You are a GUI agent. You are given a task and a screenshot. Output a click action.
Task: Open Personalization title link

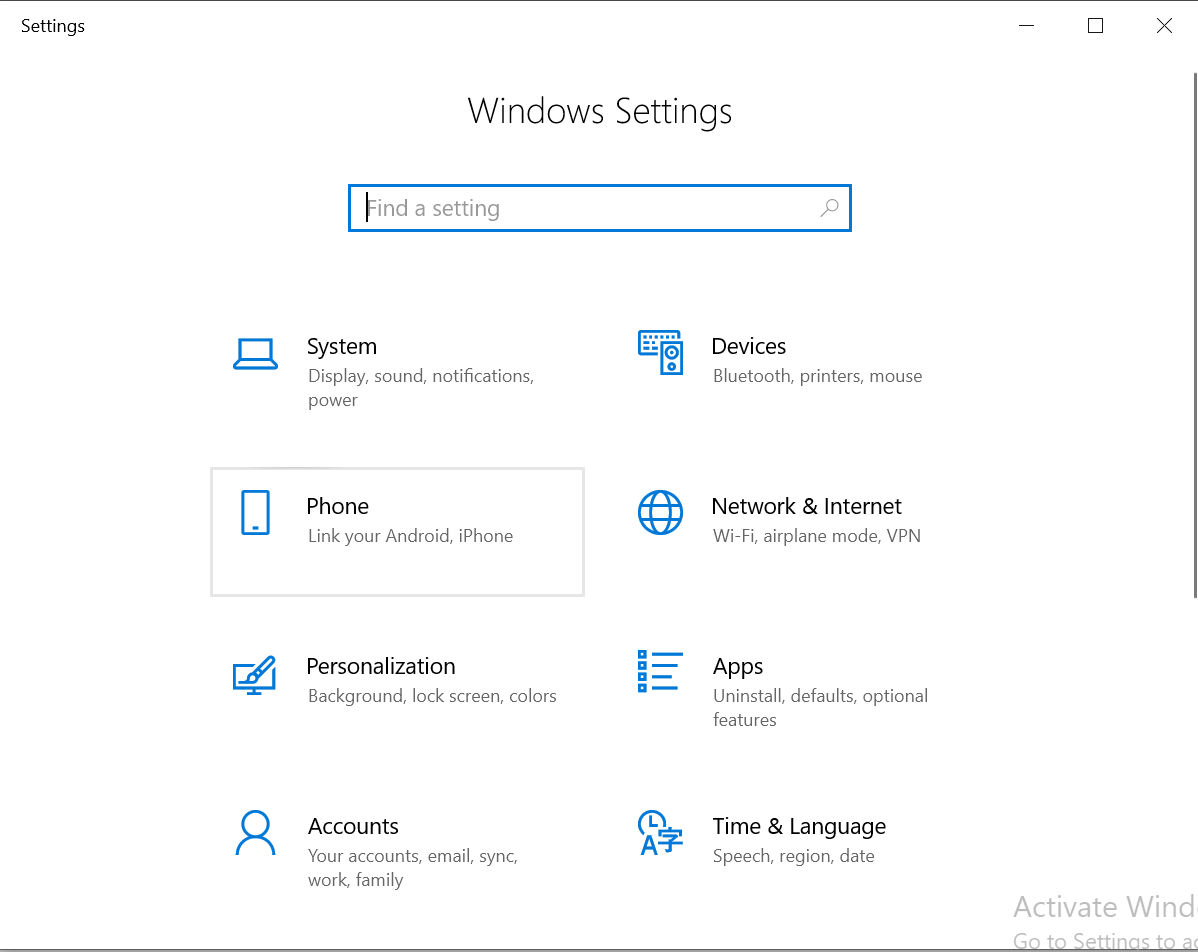tap(380, 666)
